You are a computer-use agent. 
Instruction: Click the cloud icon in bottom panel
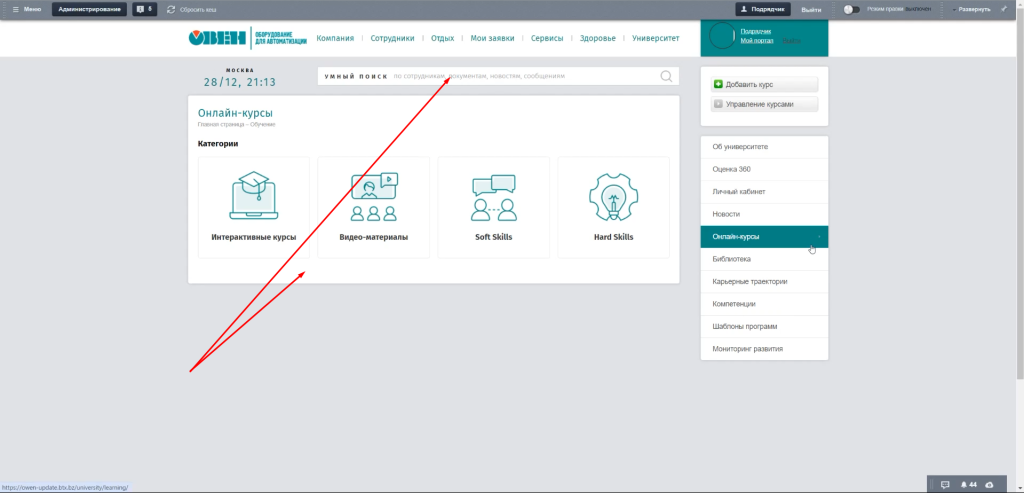click(x=989, y=484)
